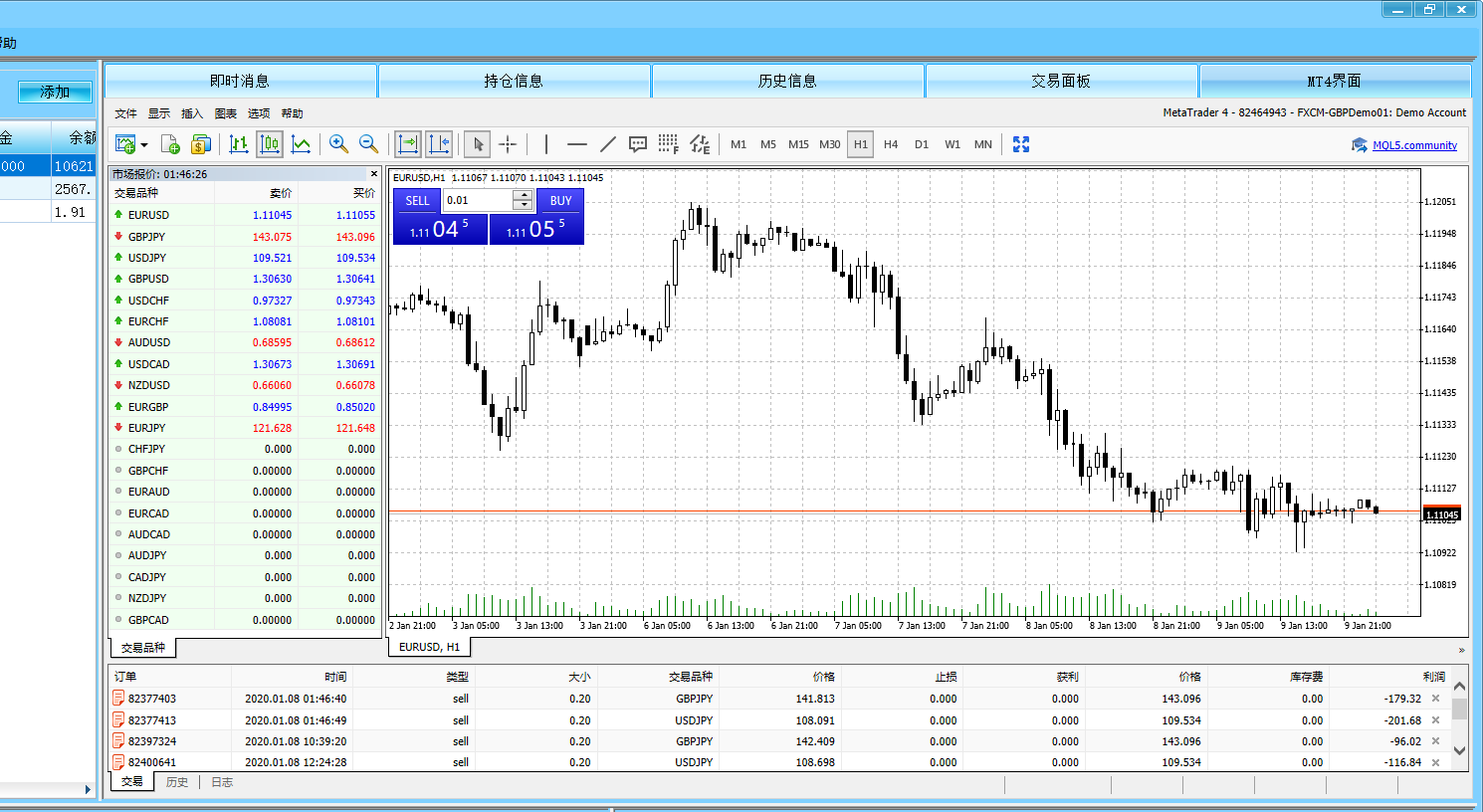Screen dimensions: 1483x812
Task: Open the MQL5.community link
Action: click(1414, 145)
